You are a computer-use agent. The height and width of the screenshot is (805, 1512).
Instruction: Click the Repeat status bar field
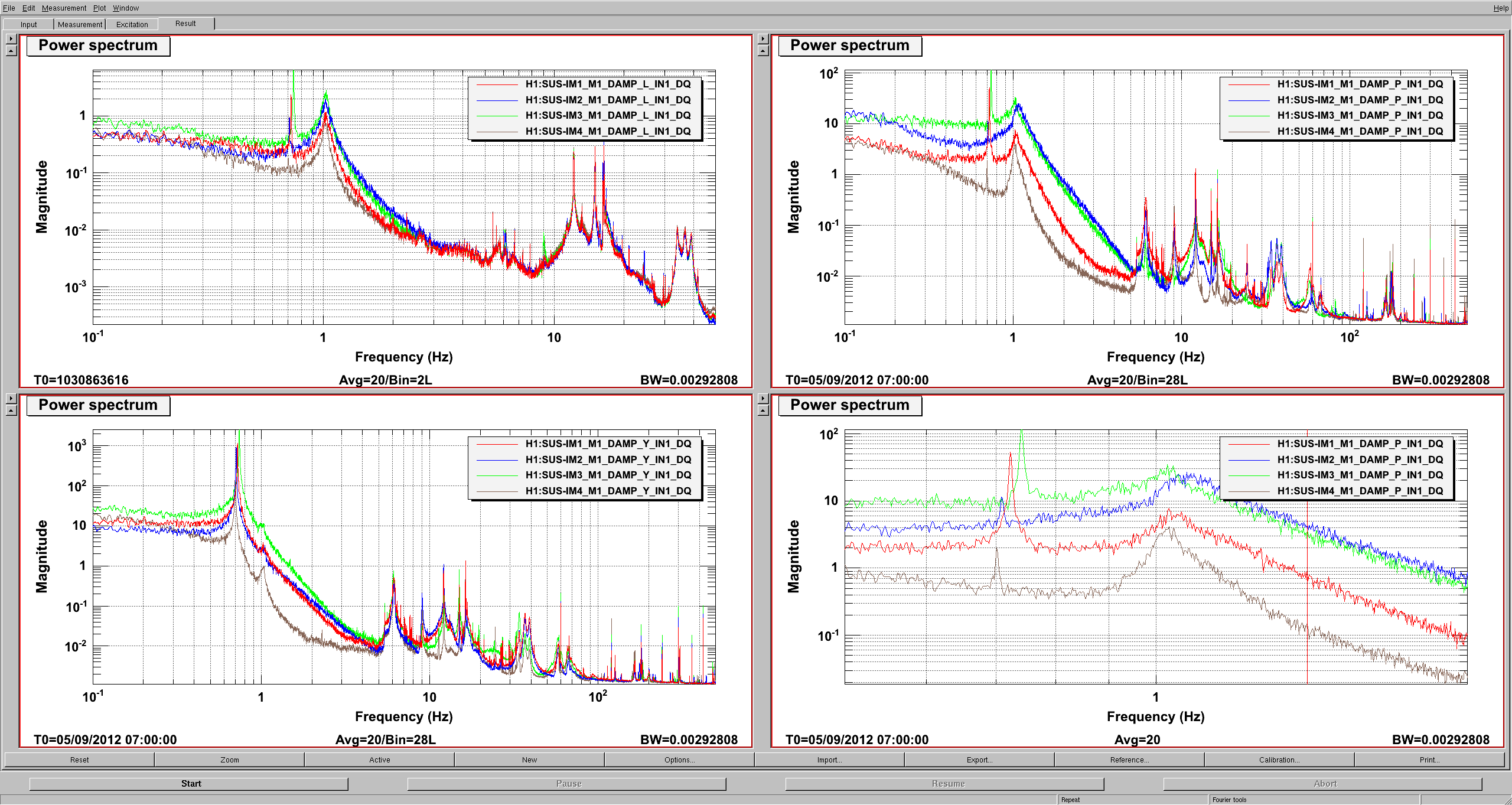click(1133, 800)
